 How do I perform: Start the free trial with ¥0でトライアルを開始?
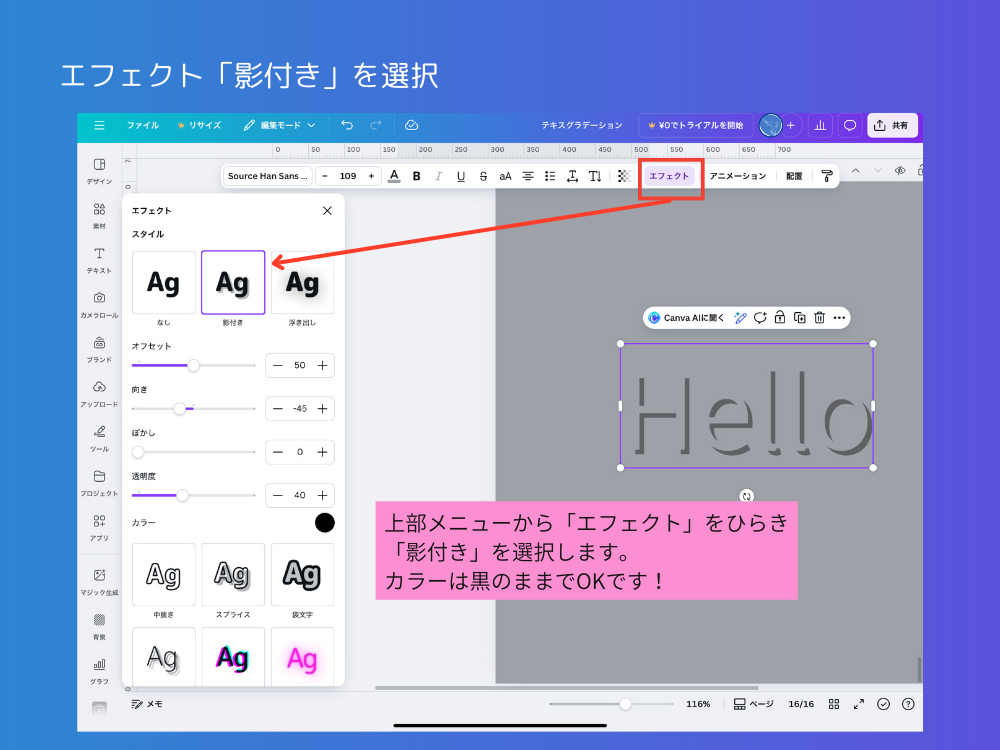point(695,125)
